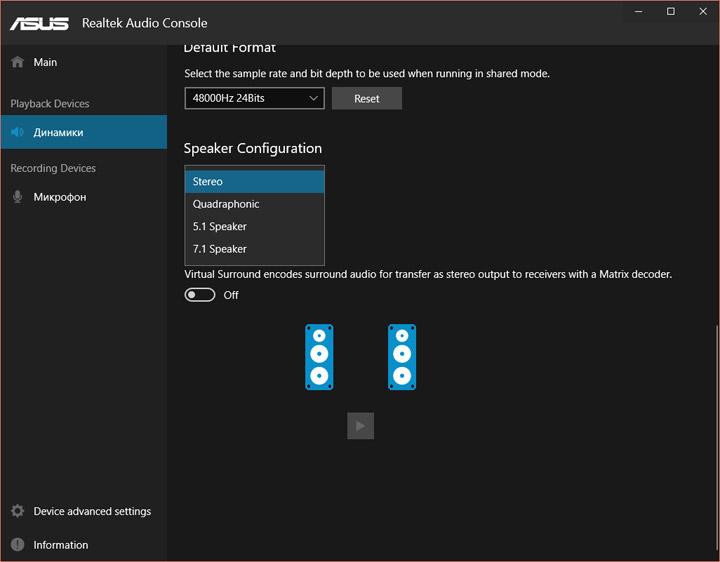
Task: Maximize the Realtek Audio Console window
Action: 671,11
